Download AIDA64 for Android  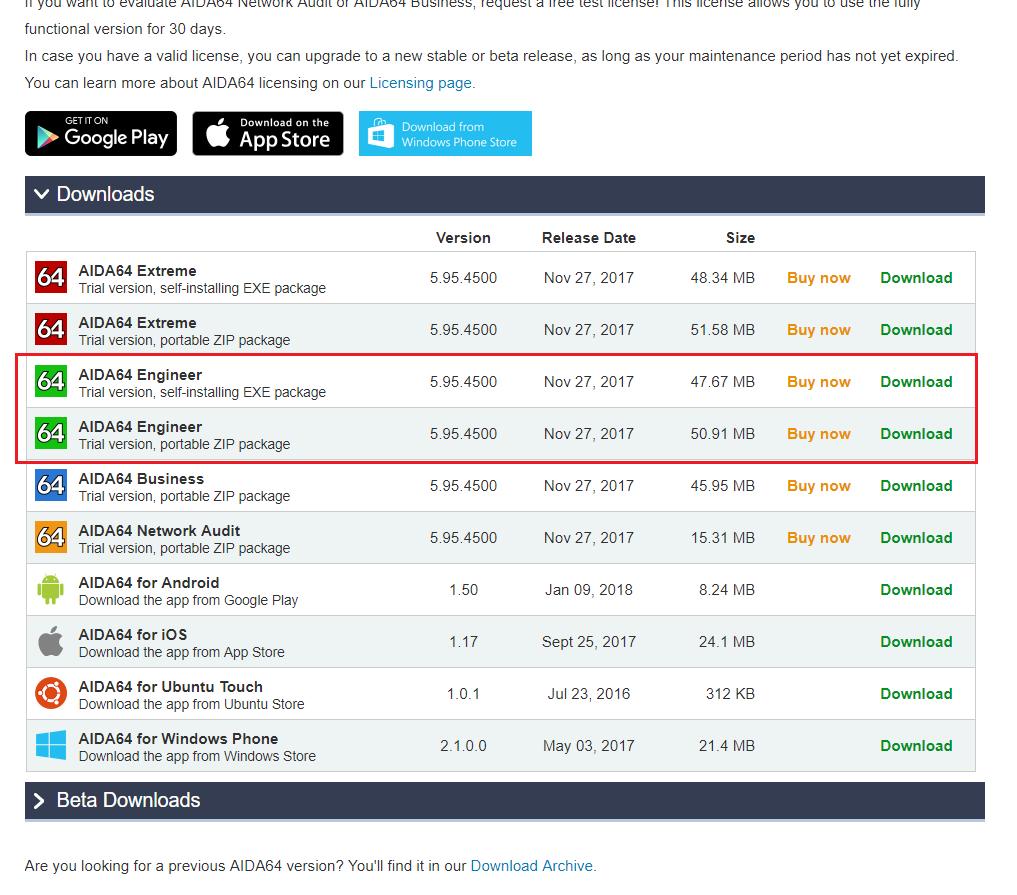pos(915,590)
